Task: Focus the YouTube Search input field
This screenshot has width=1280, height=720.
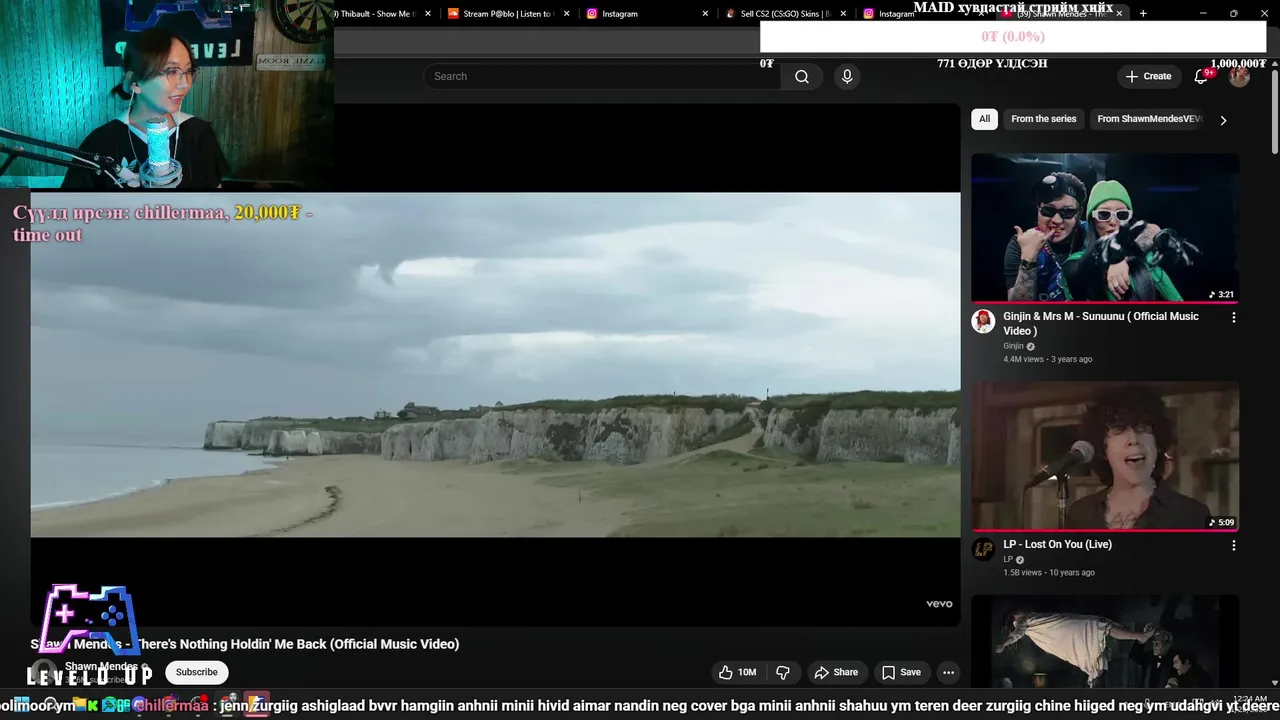Action: point(601,77)
